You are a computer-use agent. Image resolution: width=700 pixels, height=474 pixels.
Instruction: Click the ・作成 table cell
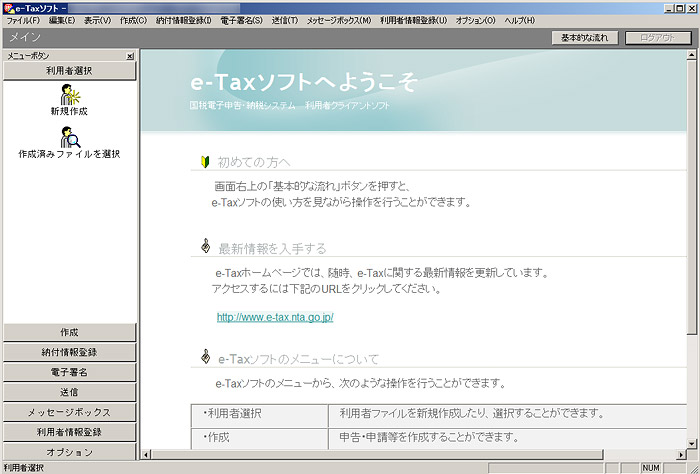[259, 438]
